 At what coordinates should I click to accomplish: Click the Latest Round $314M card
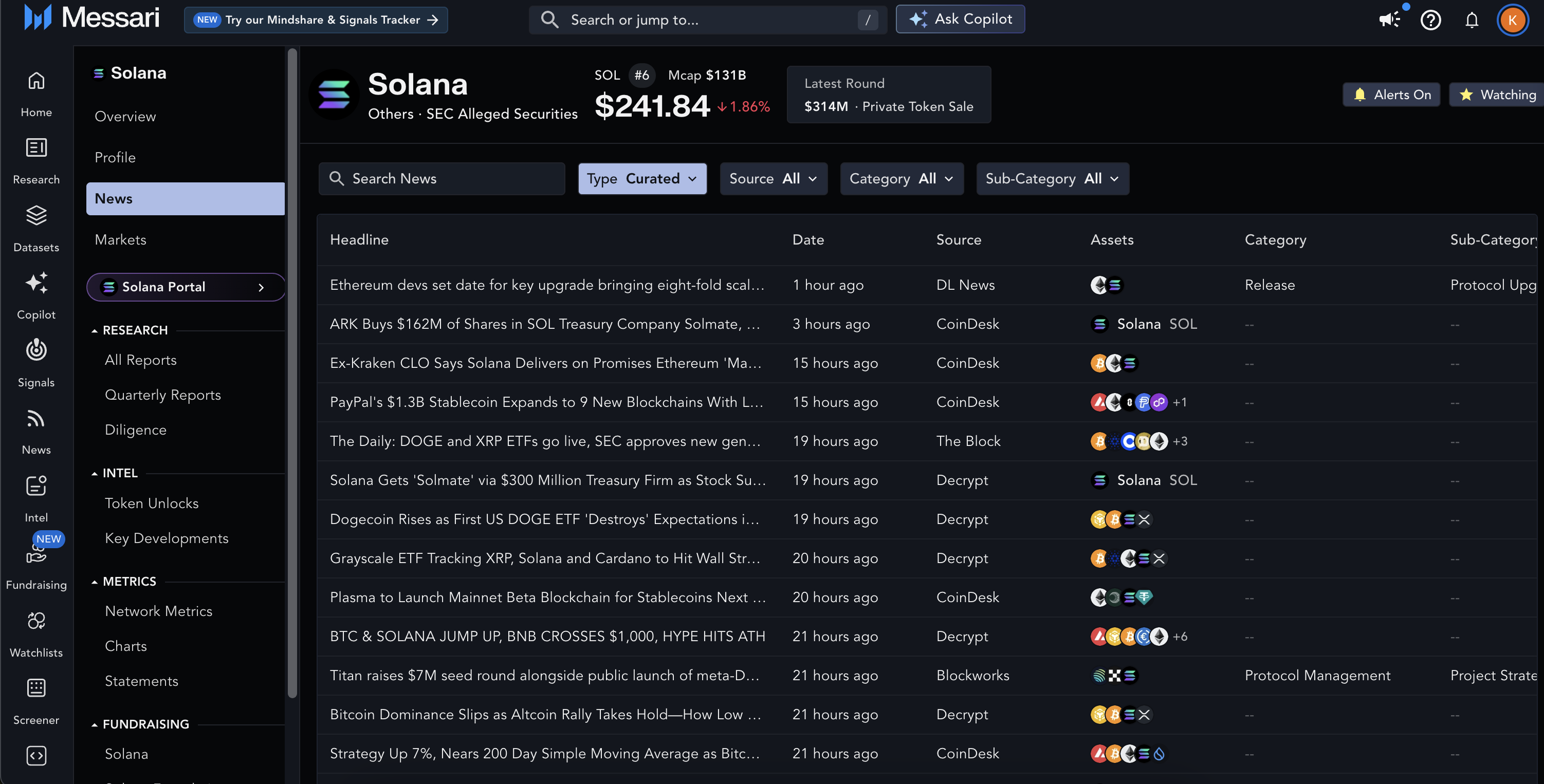(889, 95)
